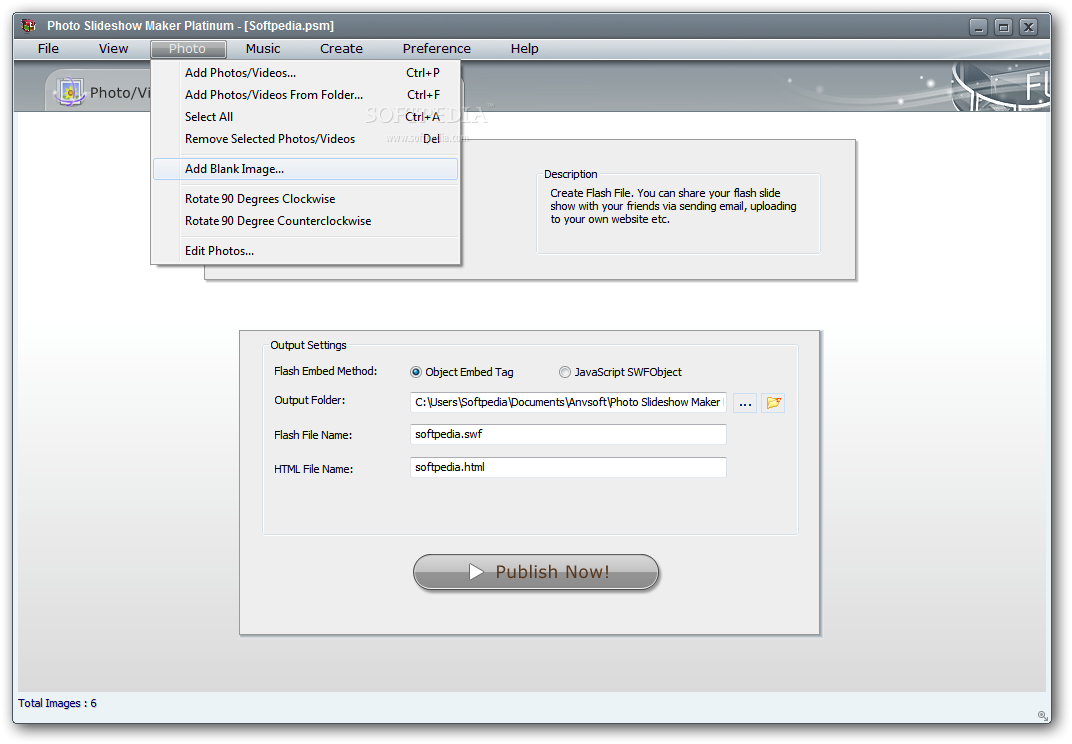Click the app icon in title bar

point(28,25)
